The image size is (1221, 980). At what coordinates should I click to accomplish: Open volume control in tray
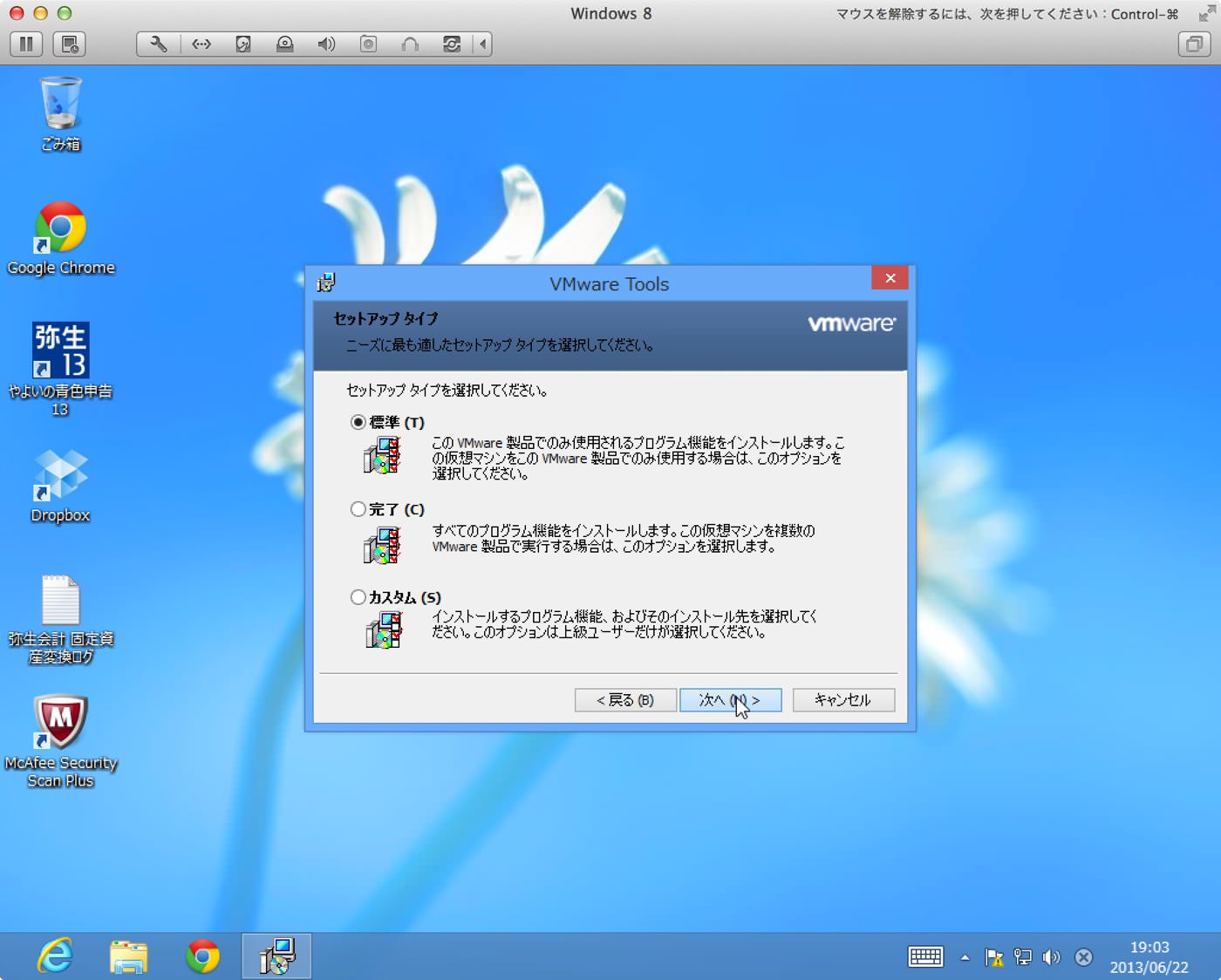click(1052, 957)
